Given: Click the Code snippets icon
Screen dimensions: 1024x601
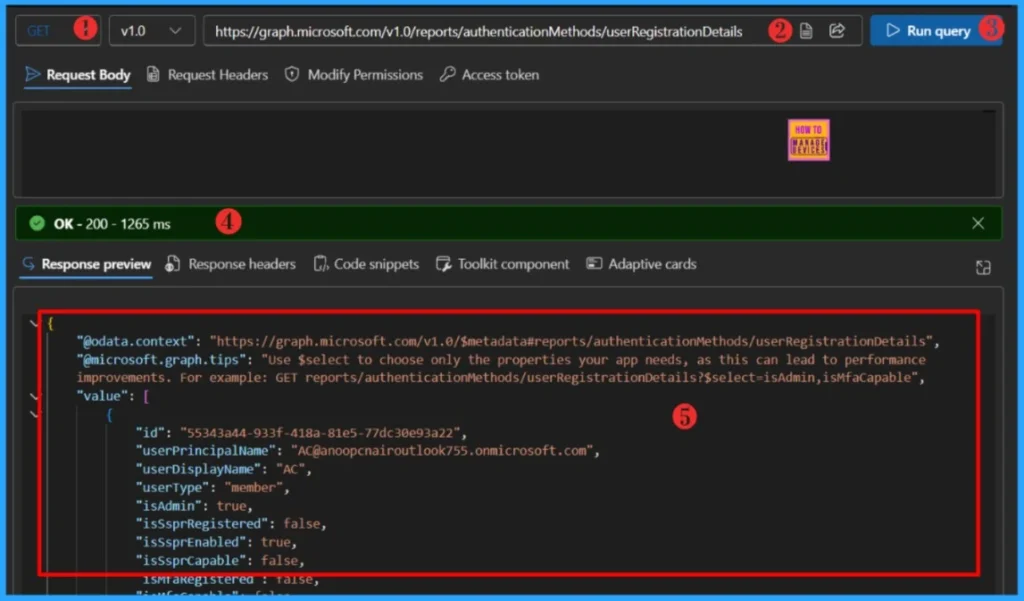Looking at the screenshot, I should coord(321,264).
